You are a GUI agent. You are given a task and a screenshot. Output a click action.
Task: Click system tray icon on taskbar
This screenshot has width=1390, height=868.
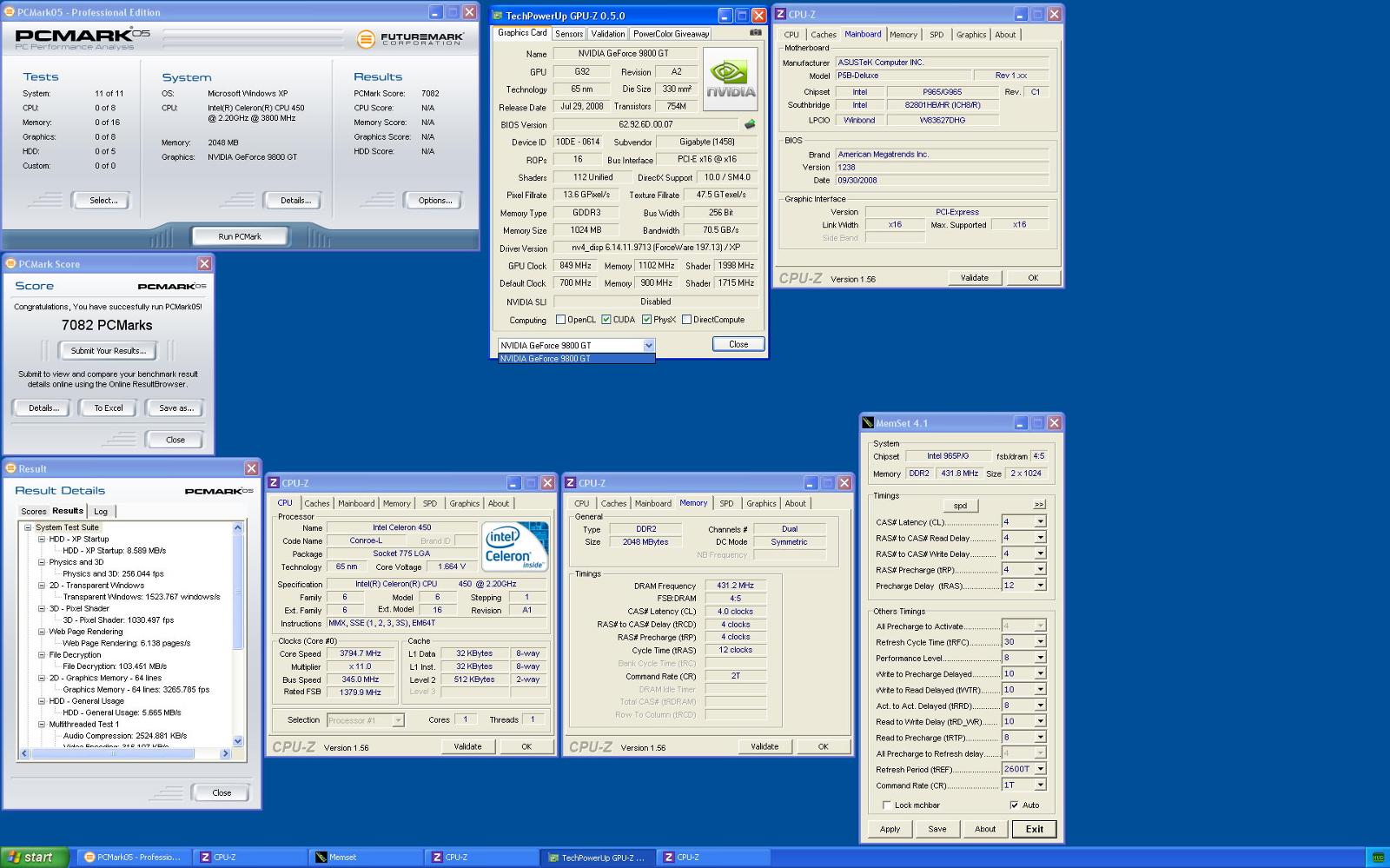(1377, 858)
